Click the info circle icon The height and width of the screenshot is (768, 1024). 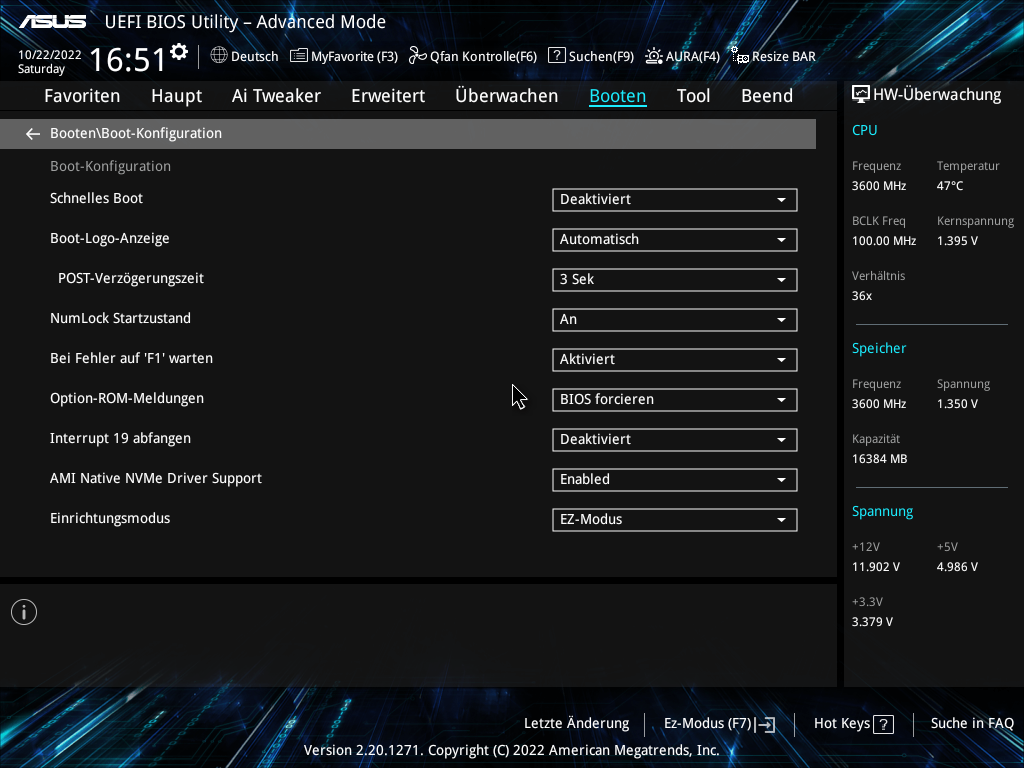tap(24, 613)
